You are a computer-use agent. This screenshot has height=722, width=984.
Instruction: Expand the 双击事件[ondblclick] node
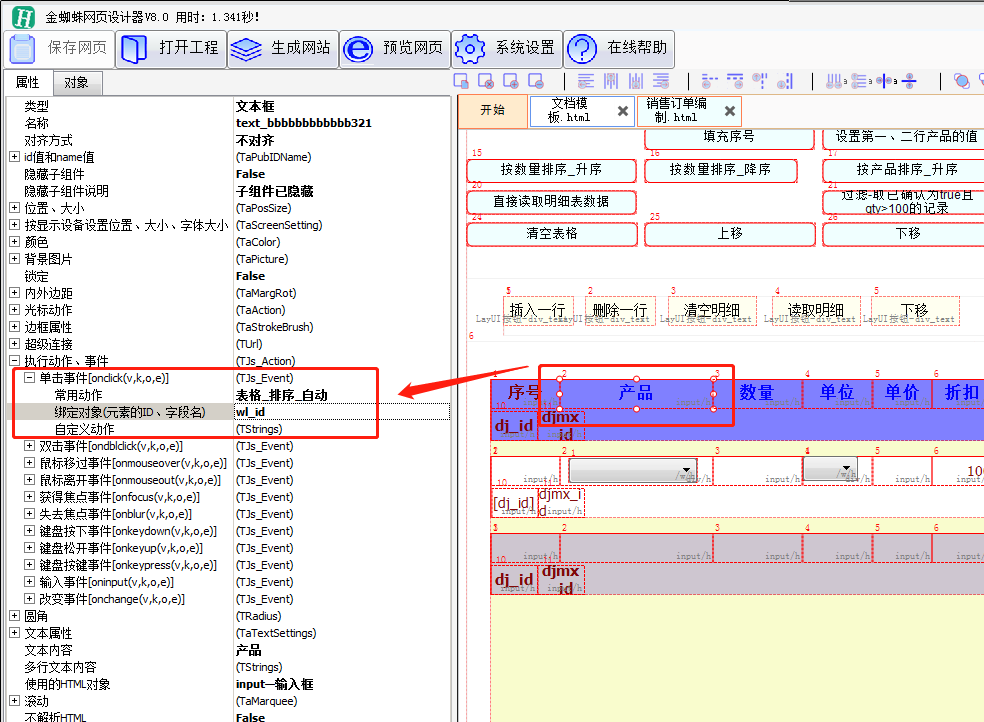click(29, 445)
